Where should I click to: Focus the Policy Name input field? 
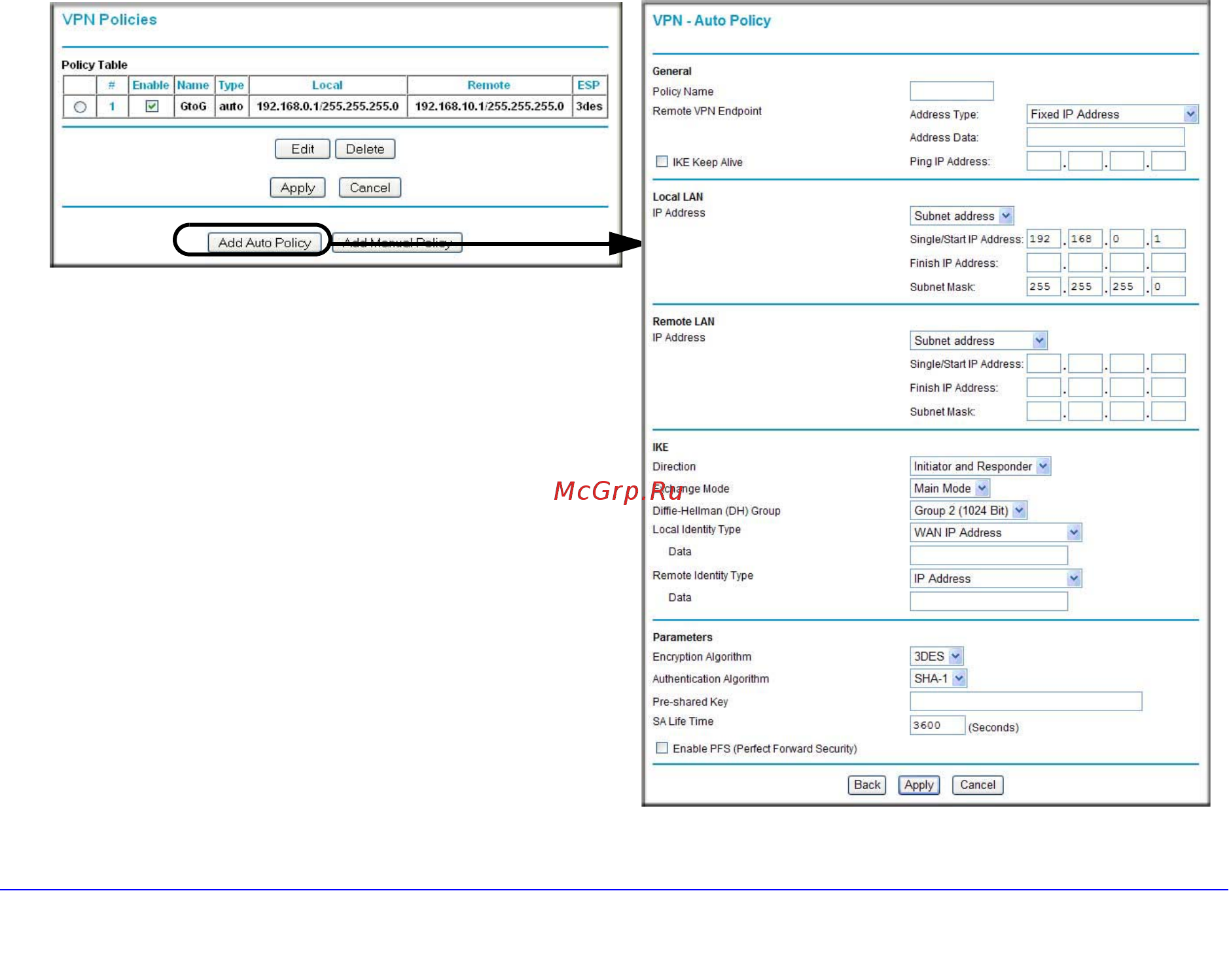click(952, 91)
